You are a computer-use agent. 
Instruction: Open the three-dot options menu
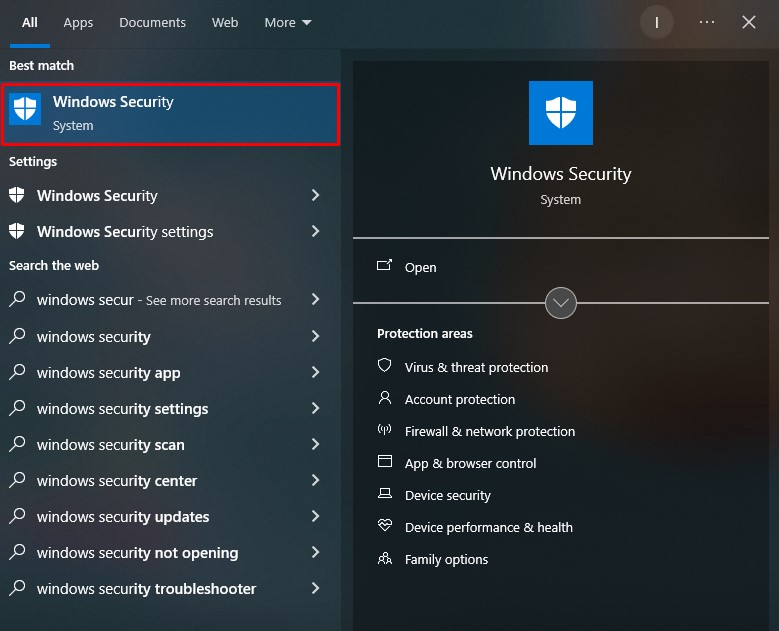coord(706,22)
